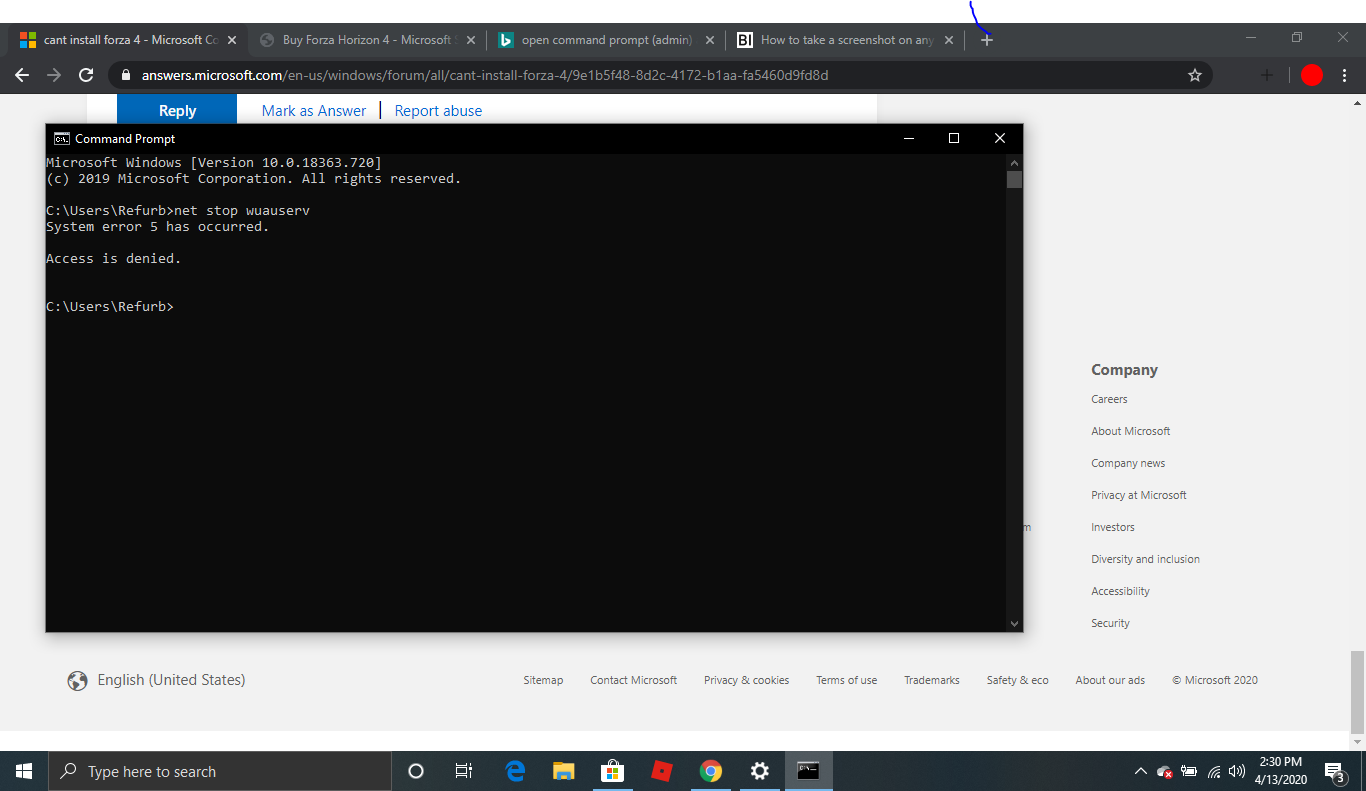Bookmark this page with the star icon
1366x791 pixels.
1194,75
